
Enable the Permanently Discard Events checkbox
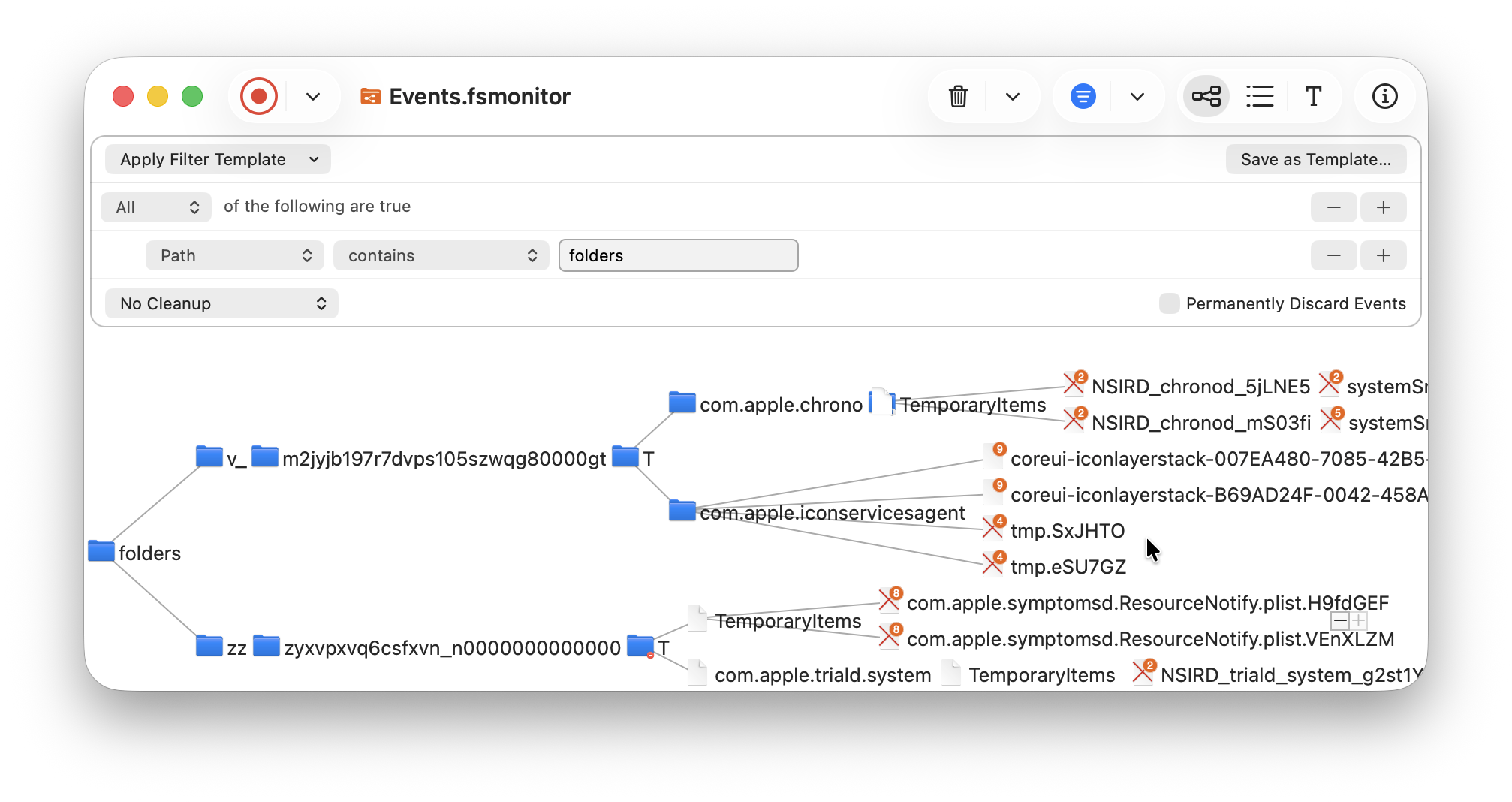[x=1169, y=303]
